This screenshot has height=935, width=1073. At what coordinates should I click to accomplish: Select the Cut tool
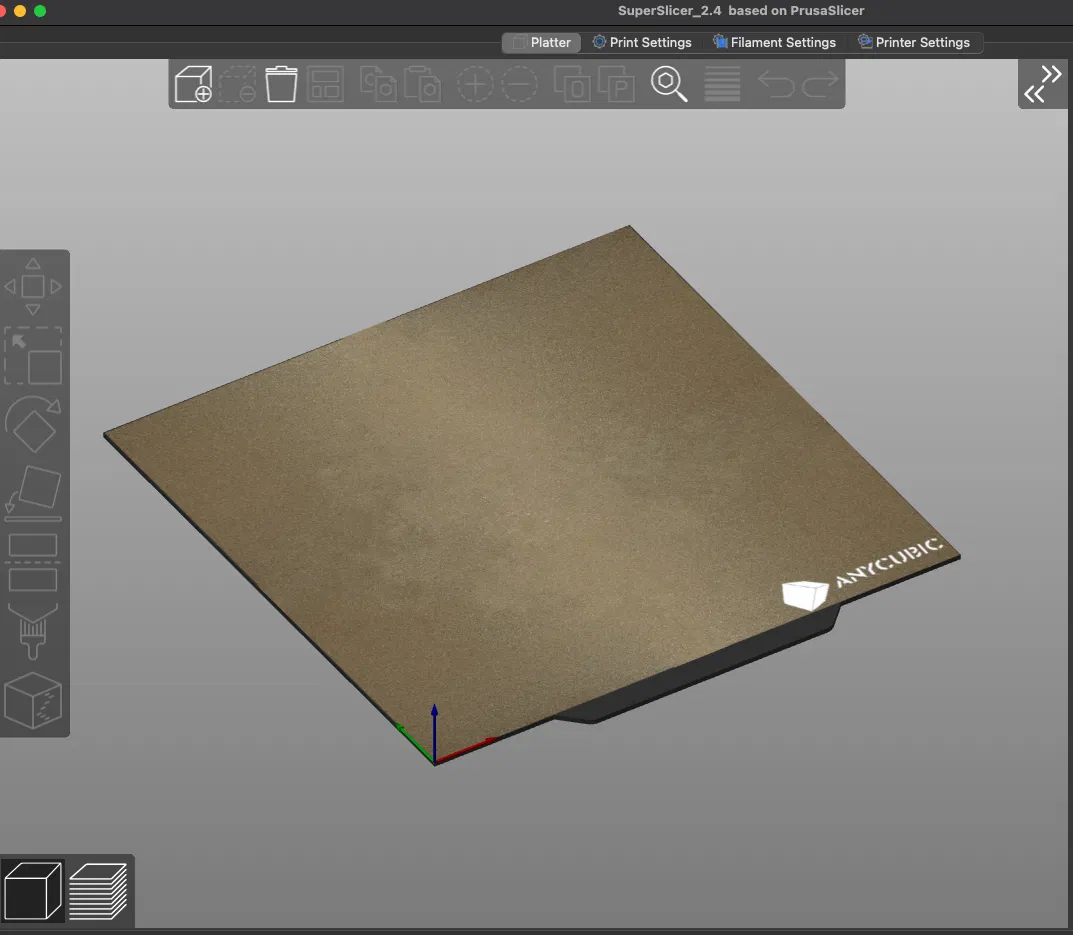[x=33, y=562]
